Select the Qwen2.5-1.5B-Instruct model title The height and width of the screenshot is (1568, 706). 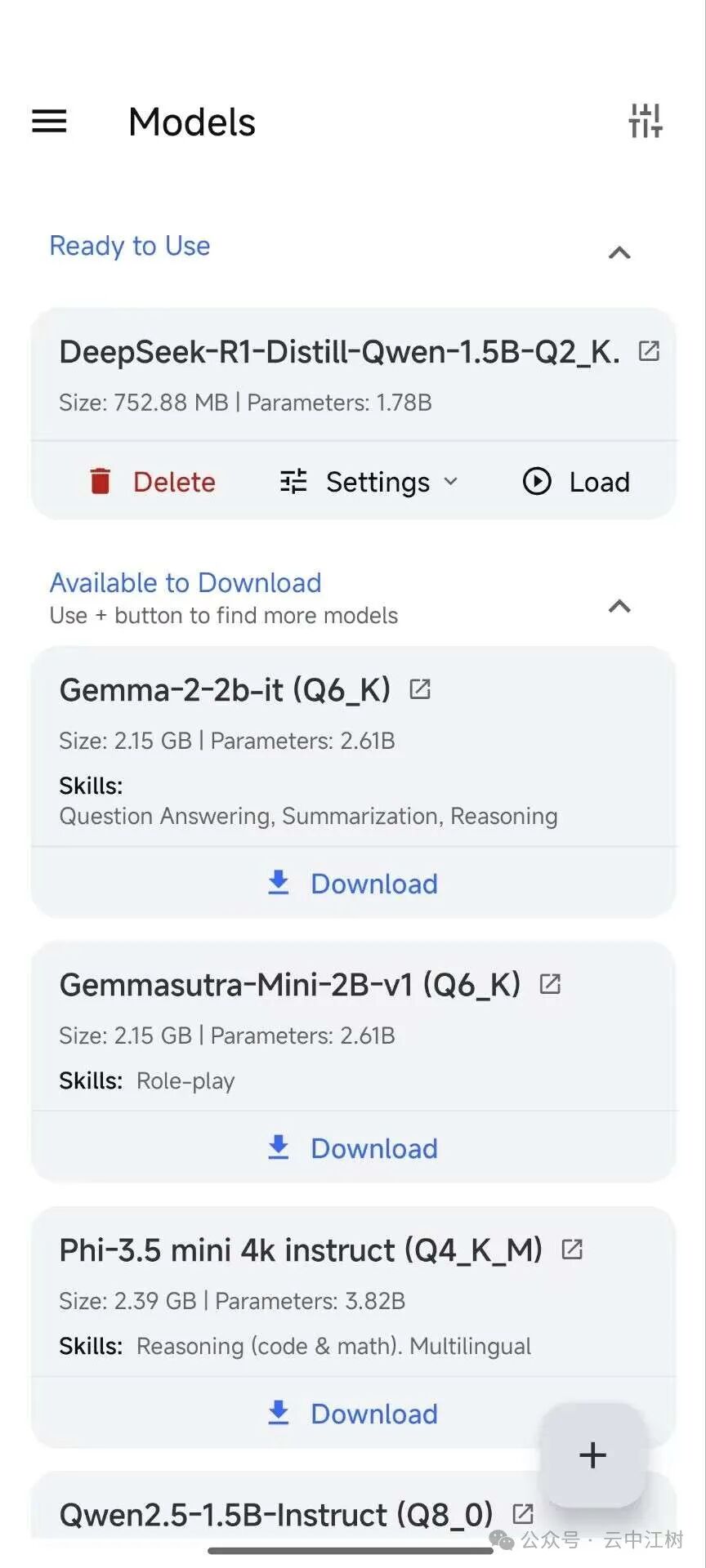pyautogui.click(x=276, y=1515)
